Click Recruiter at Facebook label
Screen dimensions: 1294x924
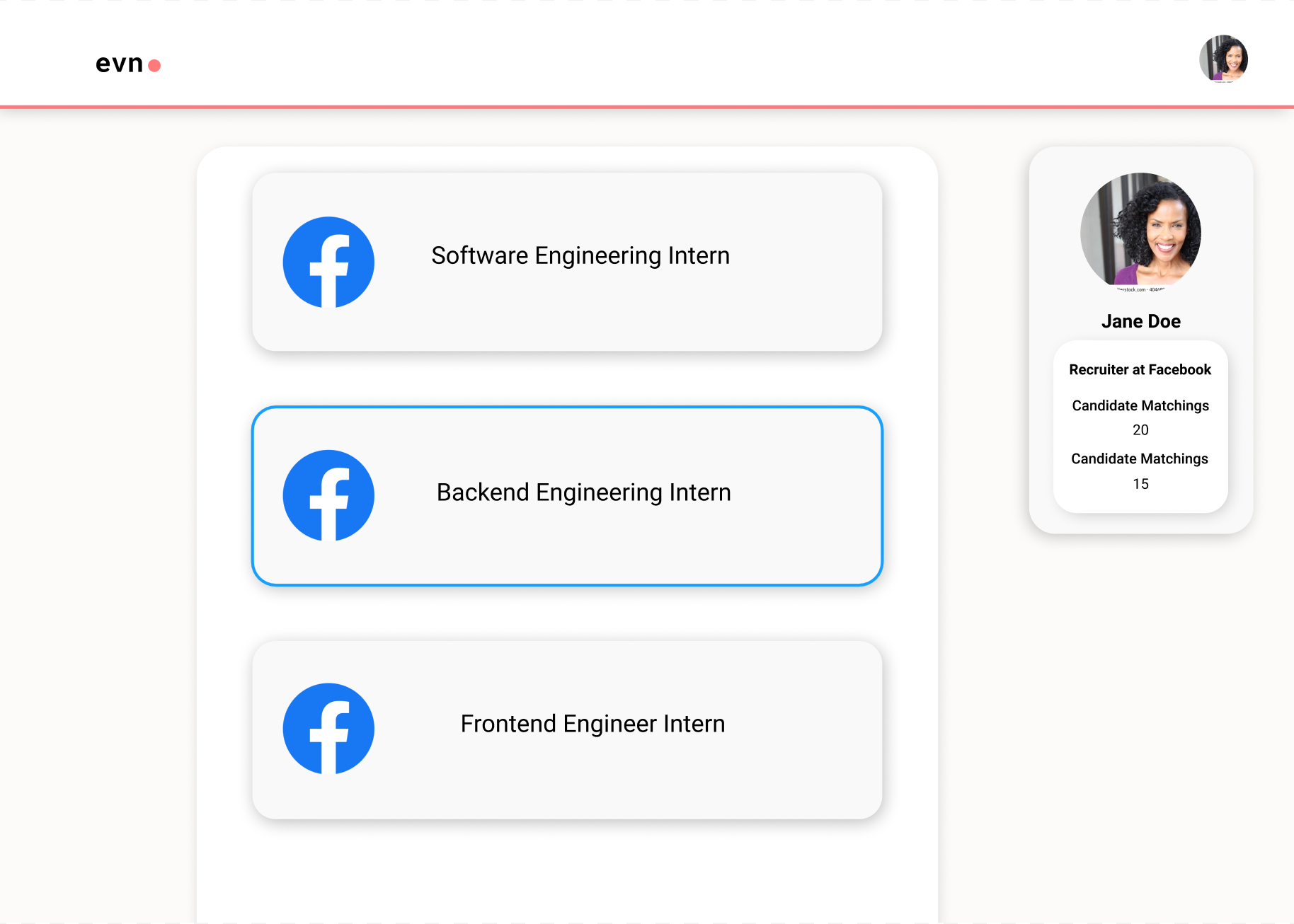coord(1140,369)
